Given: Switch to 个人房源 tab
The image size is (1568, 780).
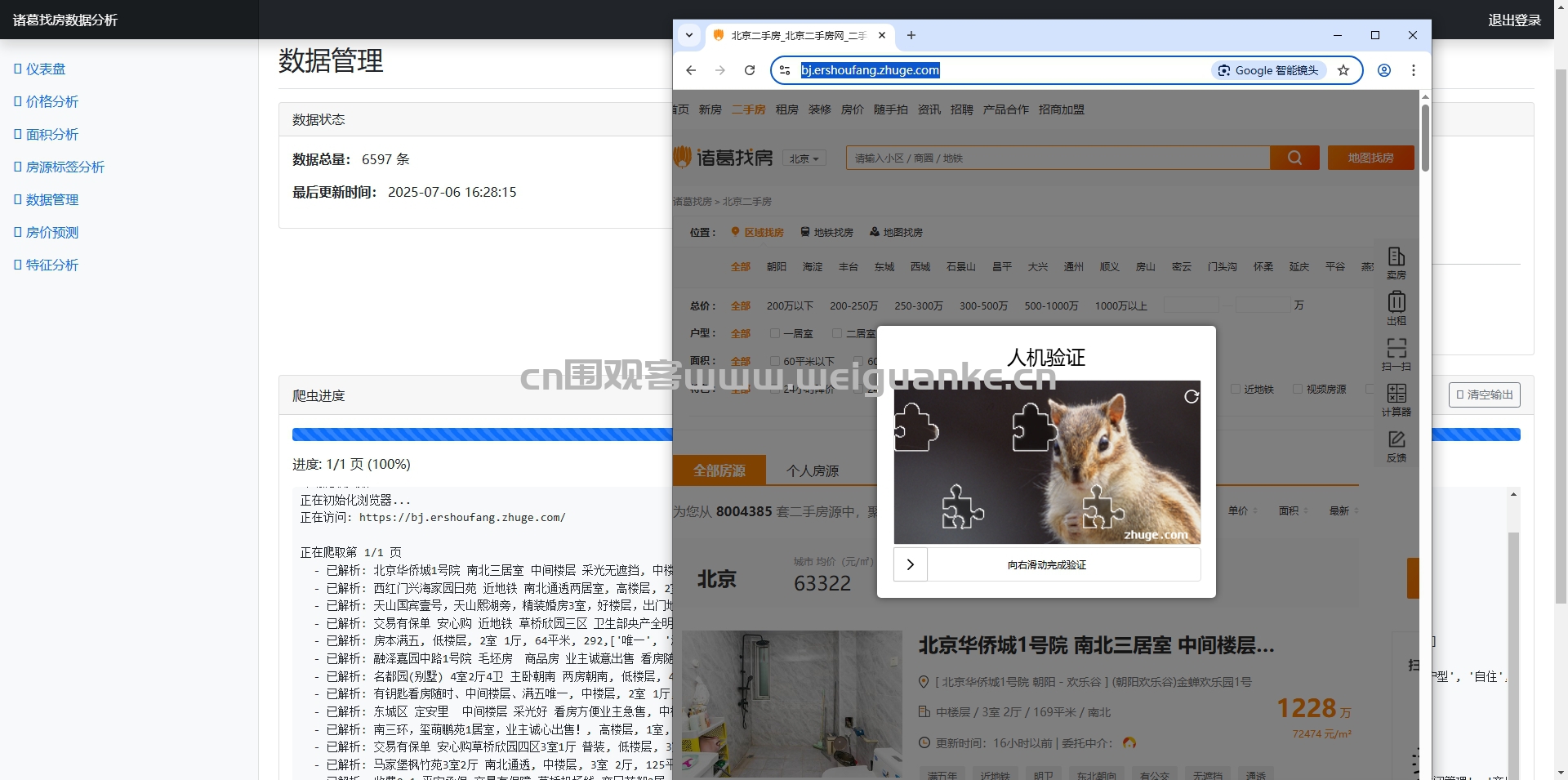Looking at the screenshot, I should point(813,470).
